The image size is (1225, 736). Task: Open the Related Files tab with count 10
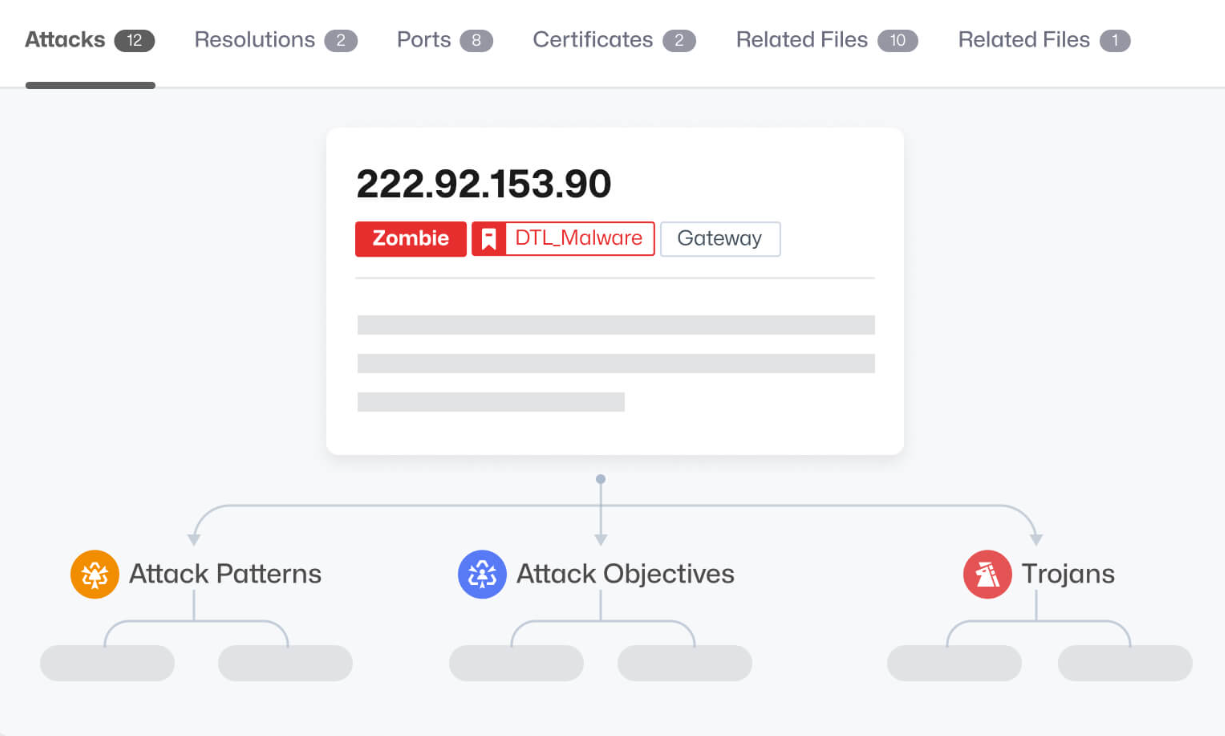click(x=827, y=40)
